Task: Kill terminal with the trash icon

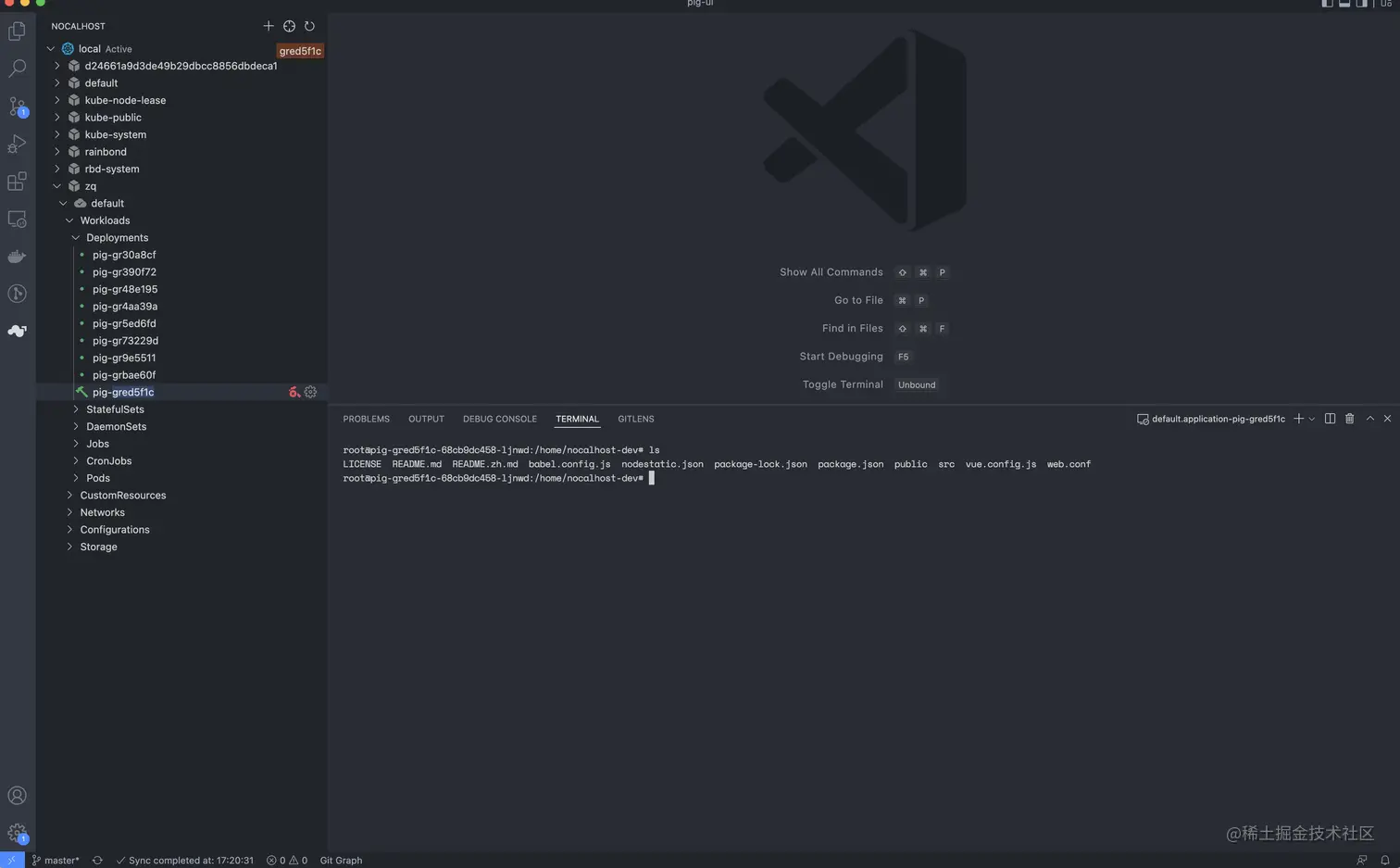Action: [1349, 419]
